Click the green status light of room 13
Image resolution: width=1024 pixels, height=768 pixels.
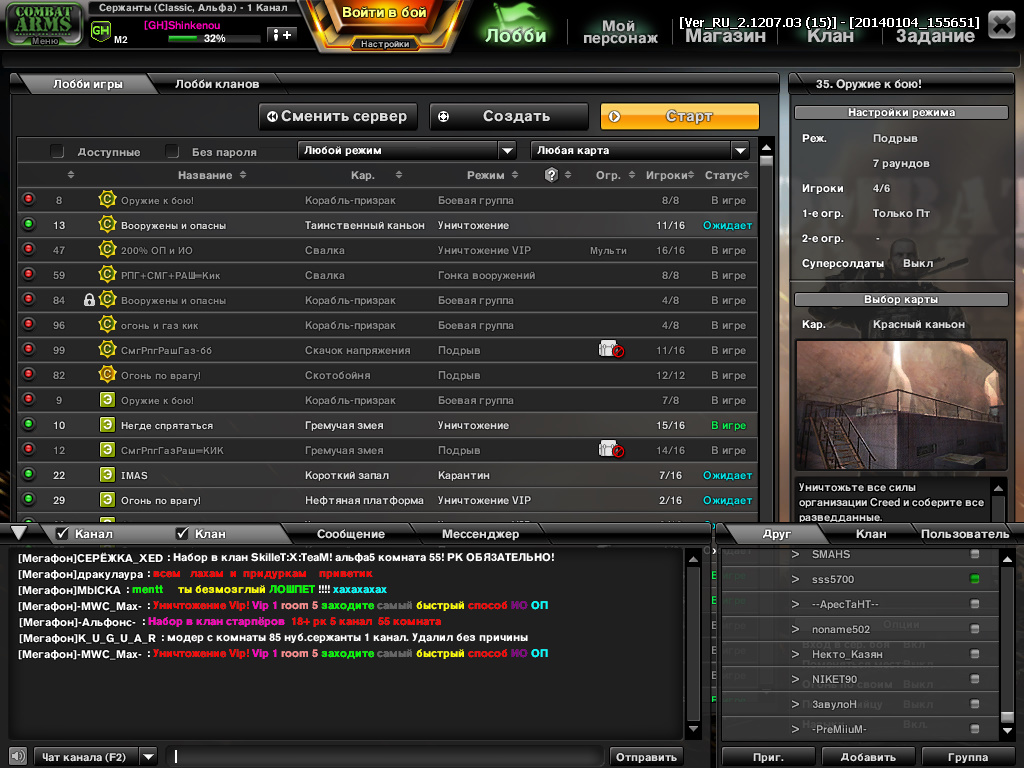click(28, 224)
